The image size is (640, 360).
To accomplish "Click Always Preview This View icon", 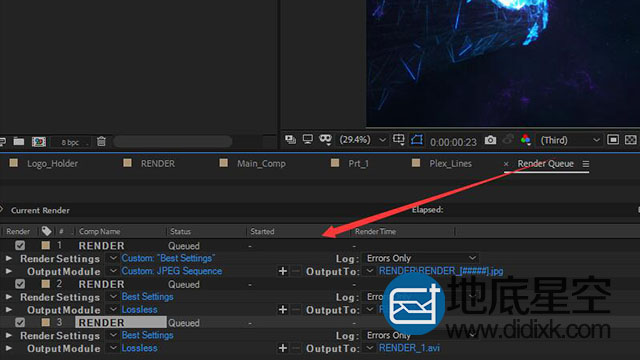I will (x=290, y=140).
